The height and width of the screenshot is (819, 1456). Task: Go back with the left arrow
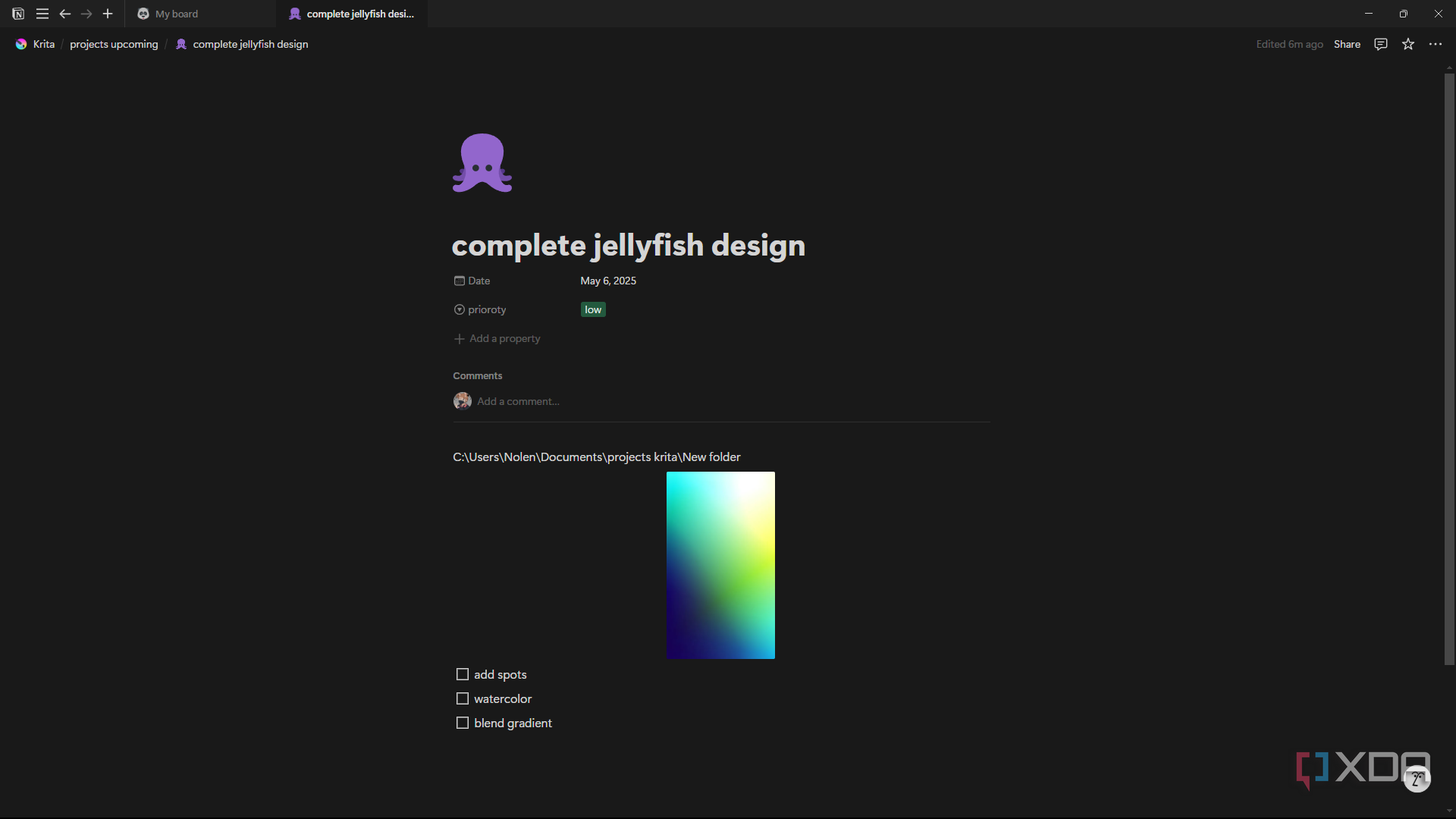pyautogui.click(x=65, y=14)
